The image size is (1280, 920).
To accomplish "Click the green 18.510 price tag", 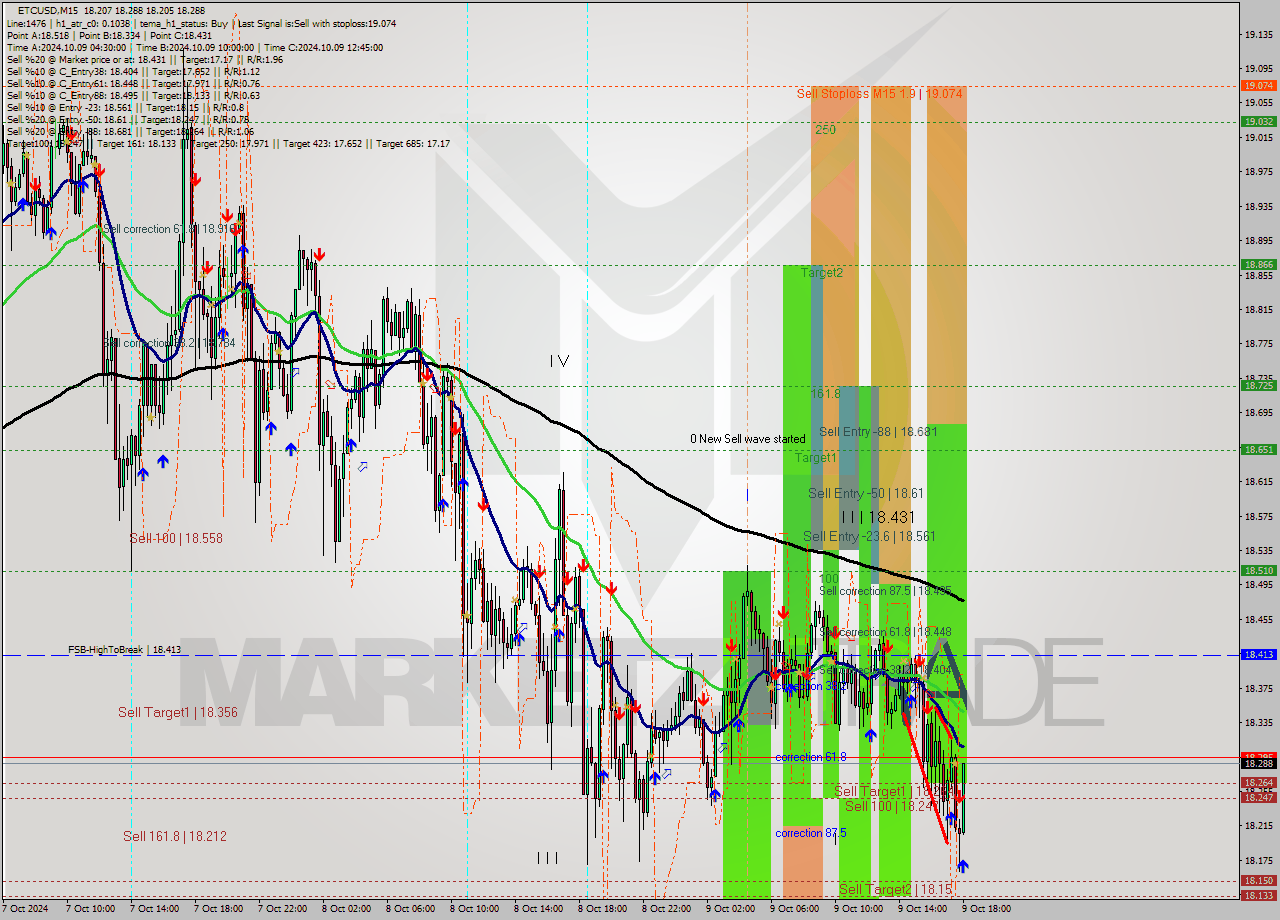I will [x=1258, y=571].
